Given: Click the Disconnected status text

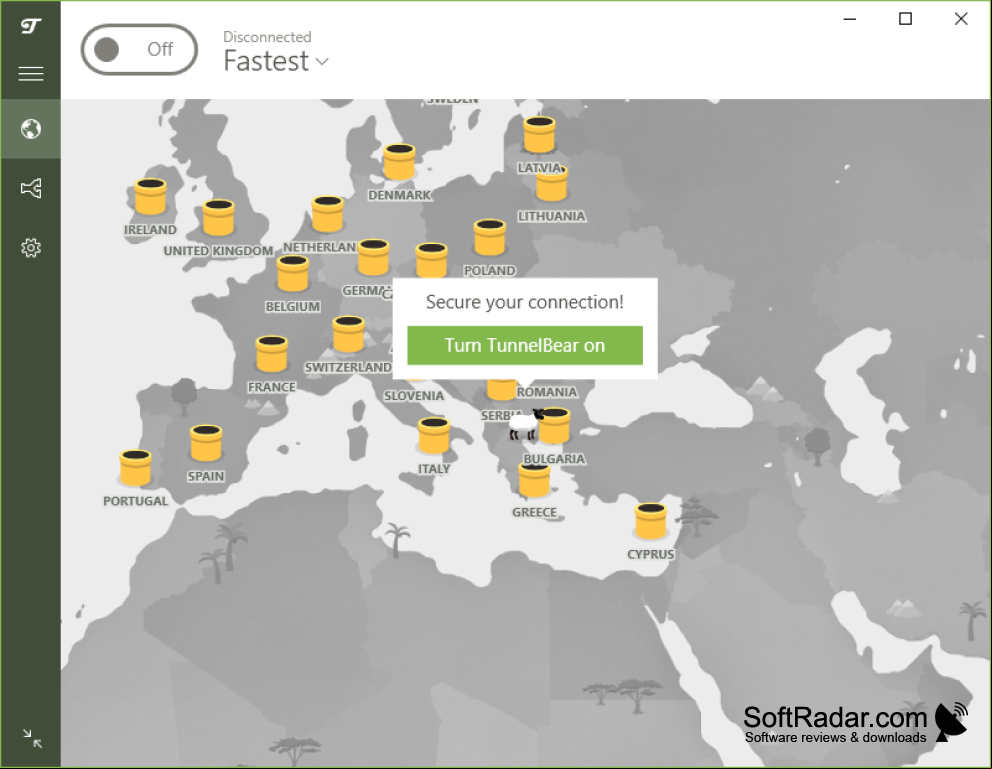Looking at the screenshot, I should [267, 37].
